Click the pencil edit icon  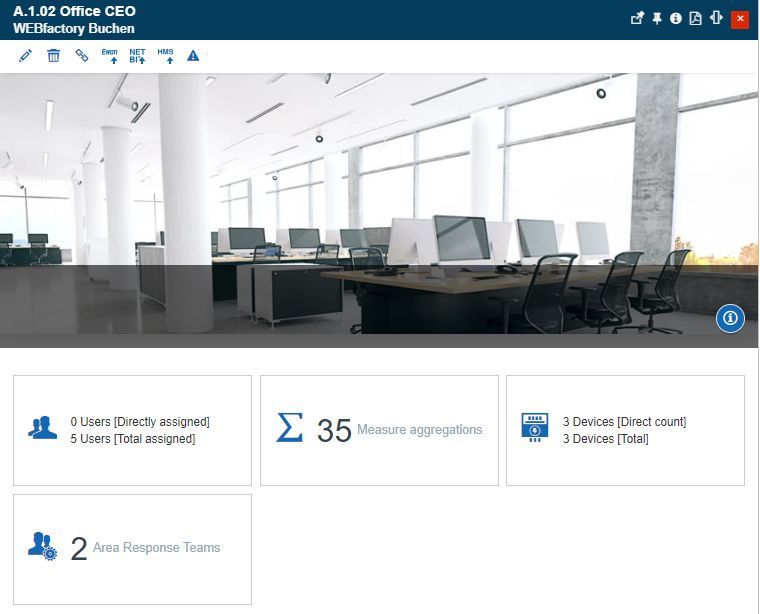tap(25, 56)
